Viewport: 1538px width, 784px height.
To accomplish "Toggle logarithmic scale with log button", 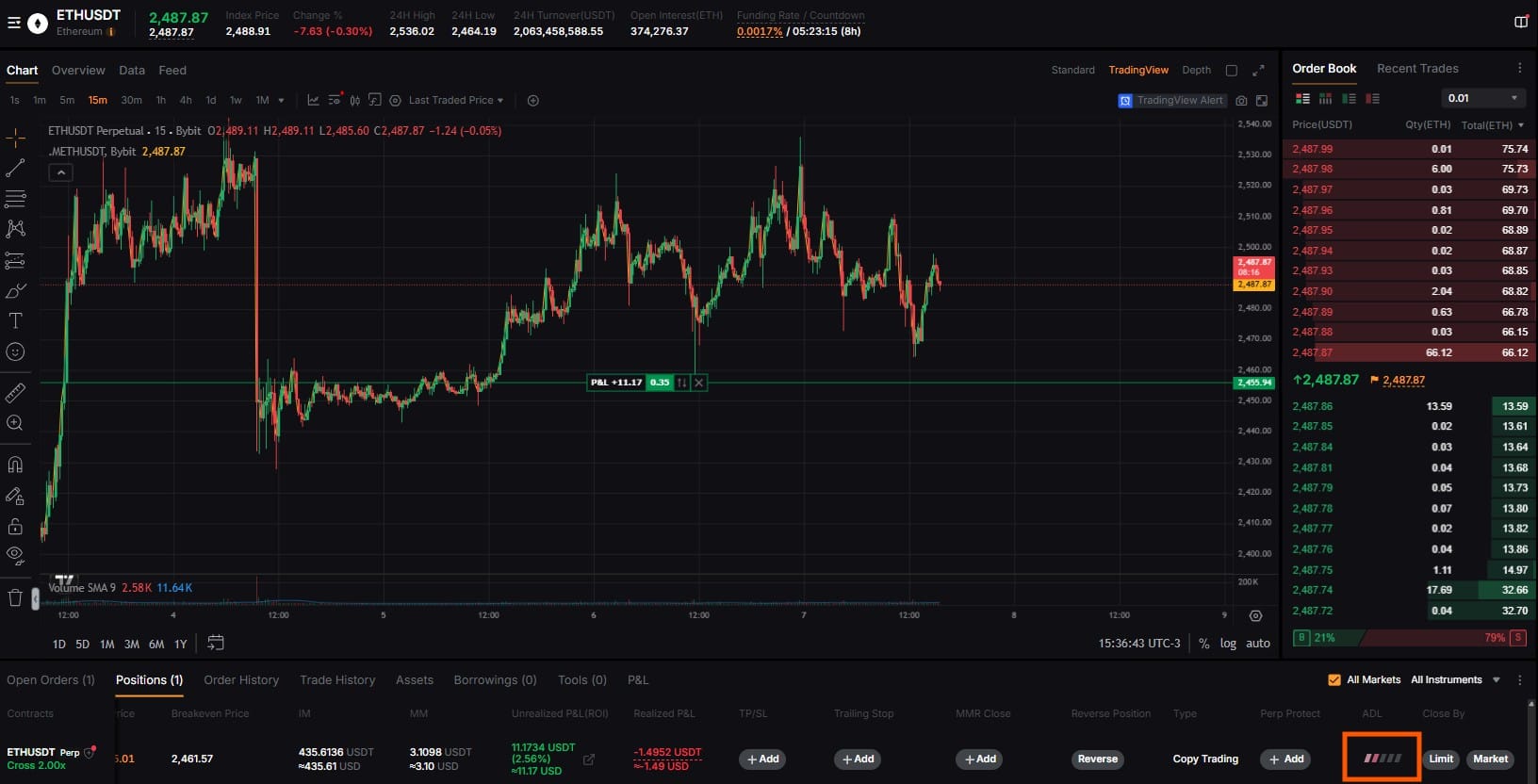I will coord(1228,644).
